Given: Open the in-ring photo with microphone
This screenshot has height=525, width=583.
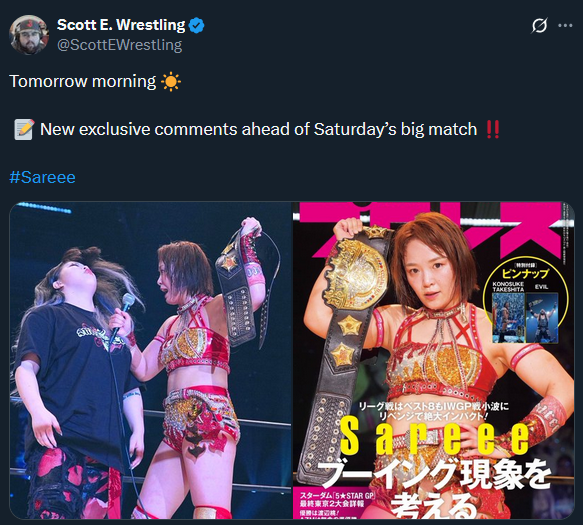Looking at the screenshot, I should point(150,360).
